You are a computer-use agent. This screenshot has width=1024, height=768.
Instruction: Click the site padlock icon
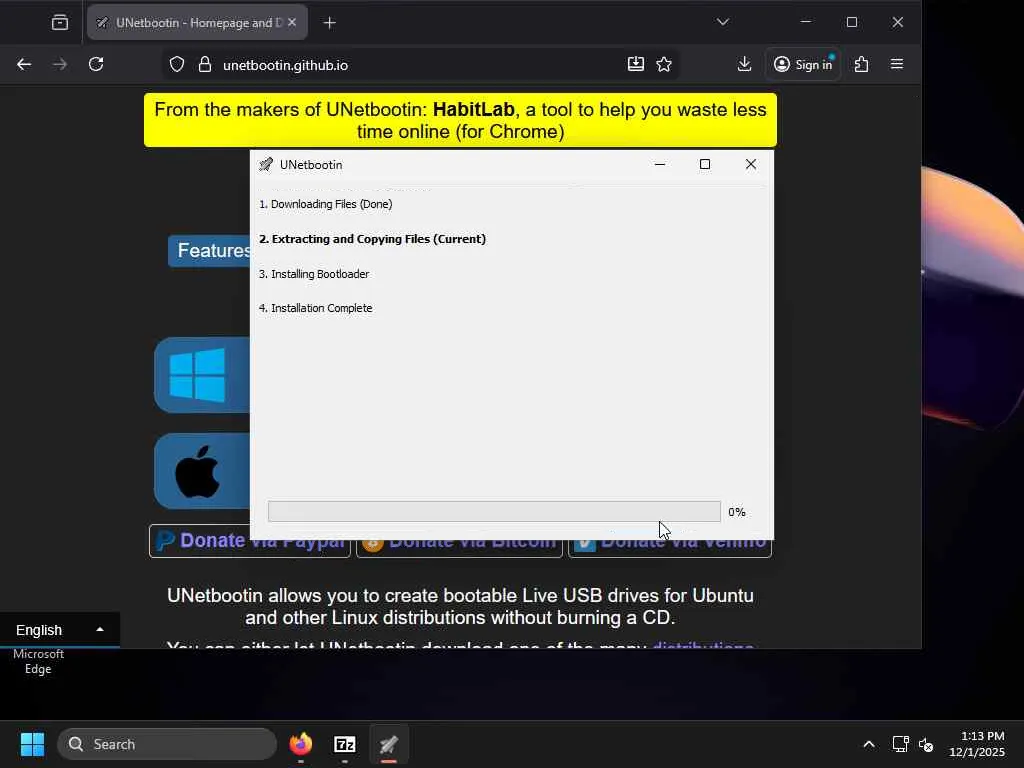204,65
